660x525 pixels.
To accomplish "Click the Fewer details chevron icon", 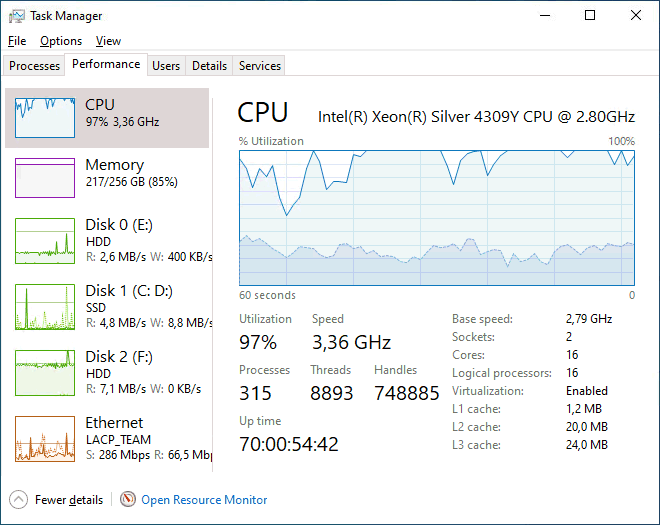I will coord(19,499).
